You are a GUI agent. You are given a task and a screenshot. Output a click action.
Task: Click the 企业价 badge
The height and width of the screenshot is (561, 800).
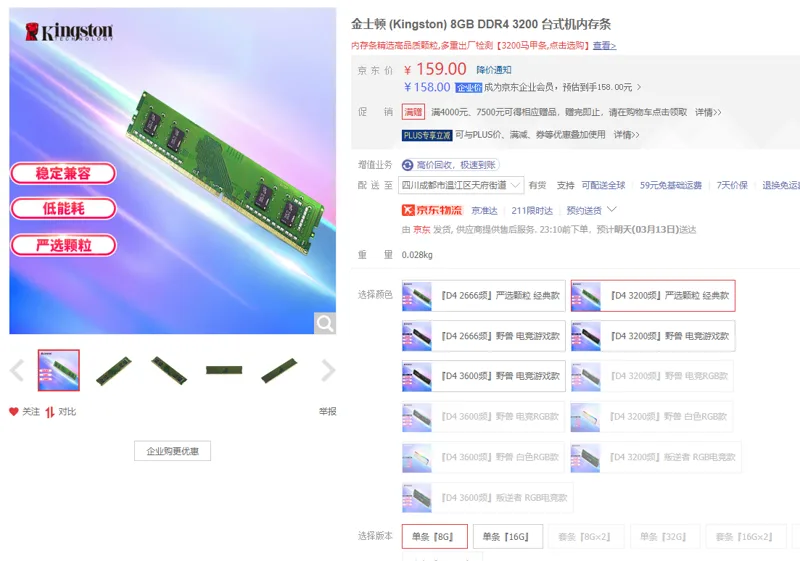[x=468, y=88]
